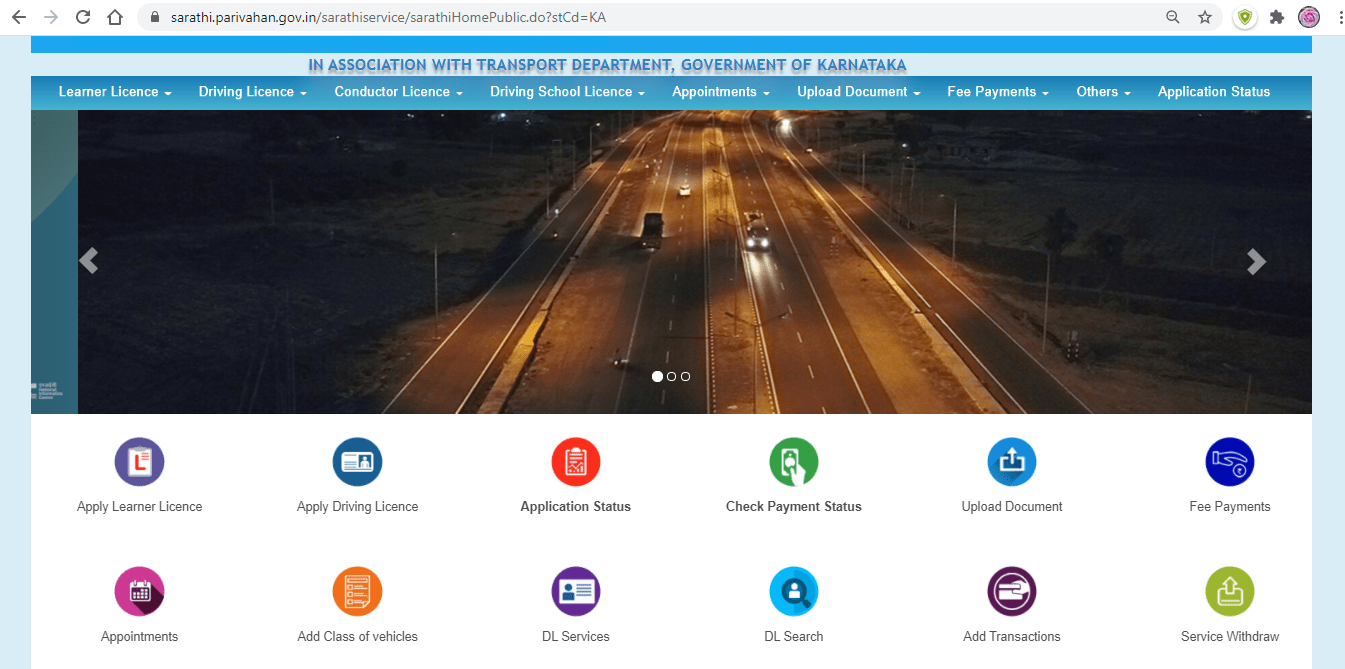The height and width of the screenshot is (669, 1345).
Task: Click the pink Appointments calendar icon
Action: (139, 591)
